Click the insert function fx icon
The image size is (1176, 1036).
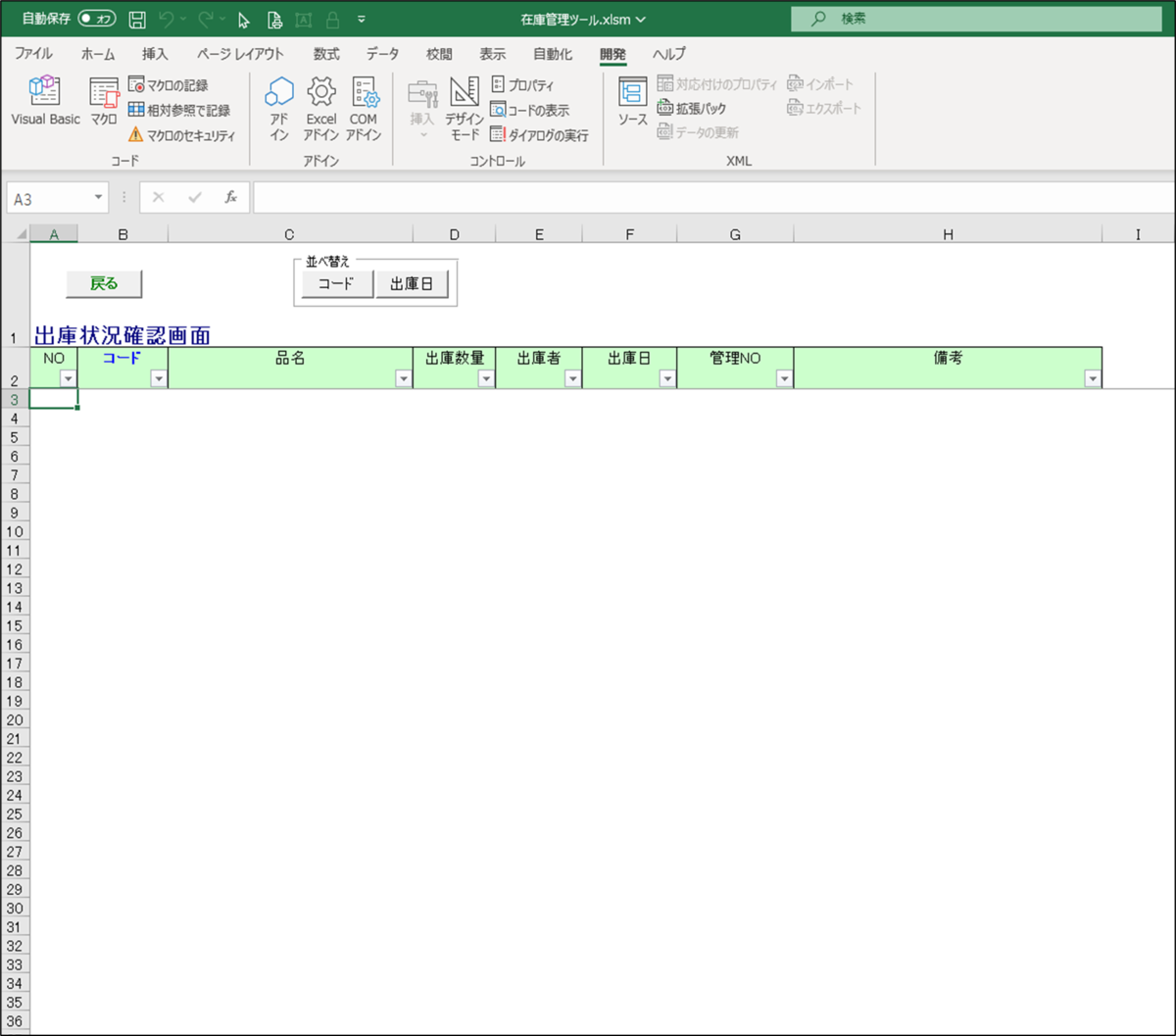pos(231,197)
